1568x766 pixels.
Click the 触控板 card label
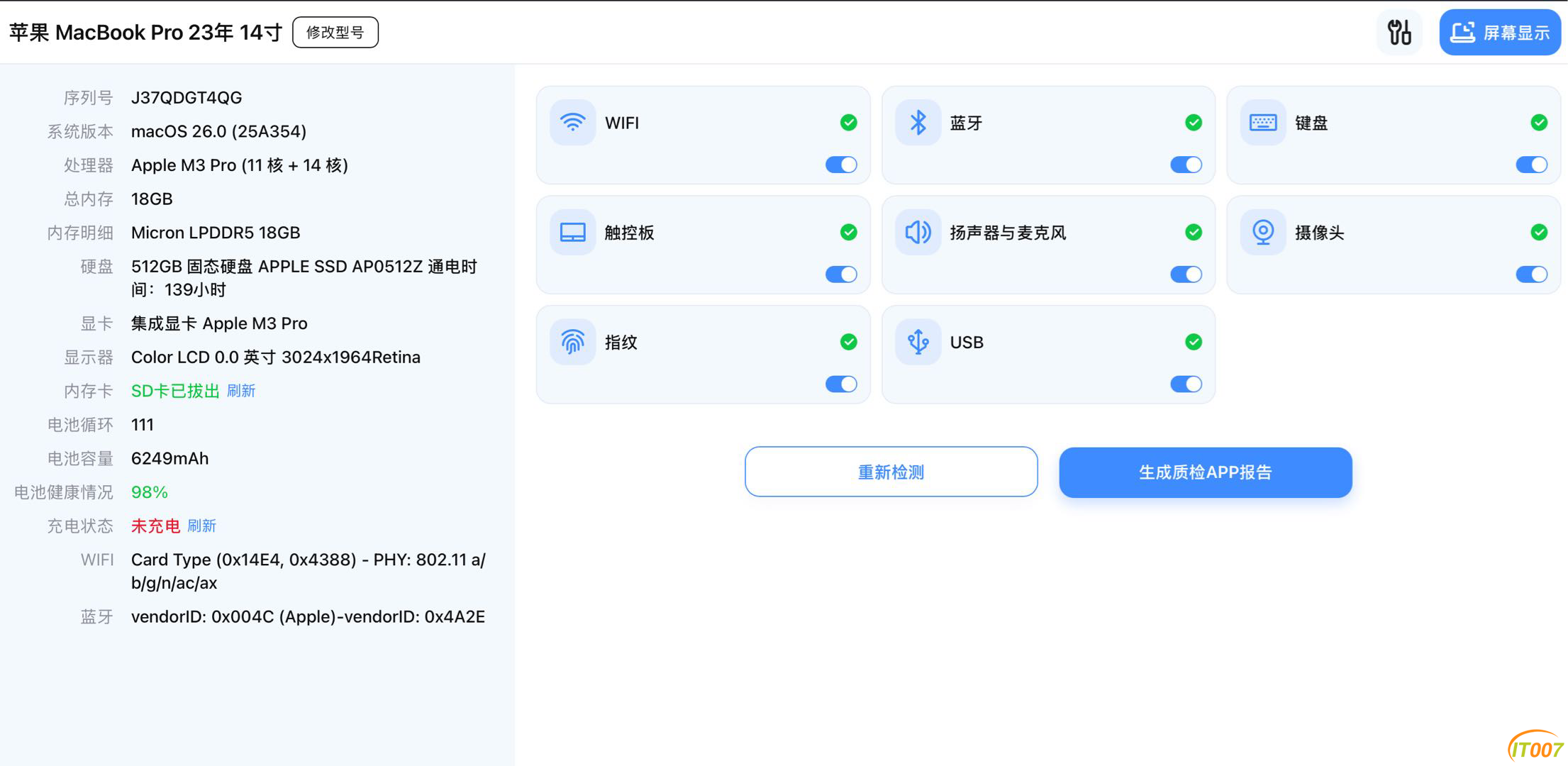click(x=629, y=233)
